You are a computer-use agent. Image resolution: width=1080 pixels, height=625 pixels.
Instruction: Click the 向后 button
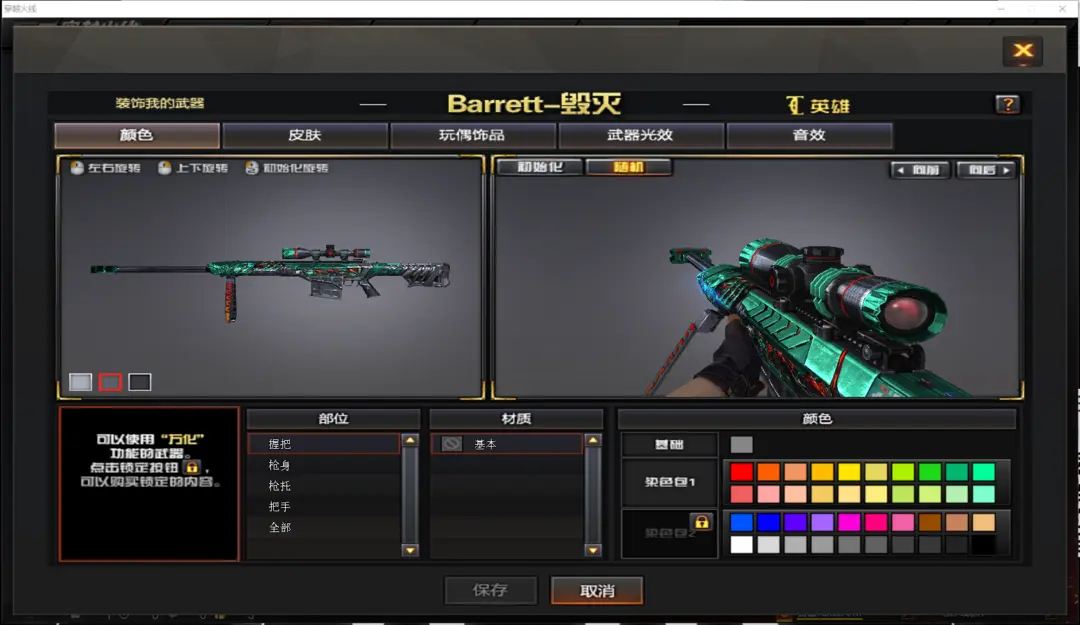coord(988,170)
